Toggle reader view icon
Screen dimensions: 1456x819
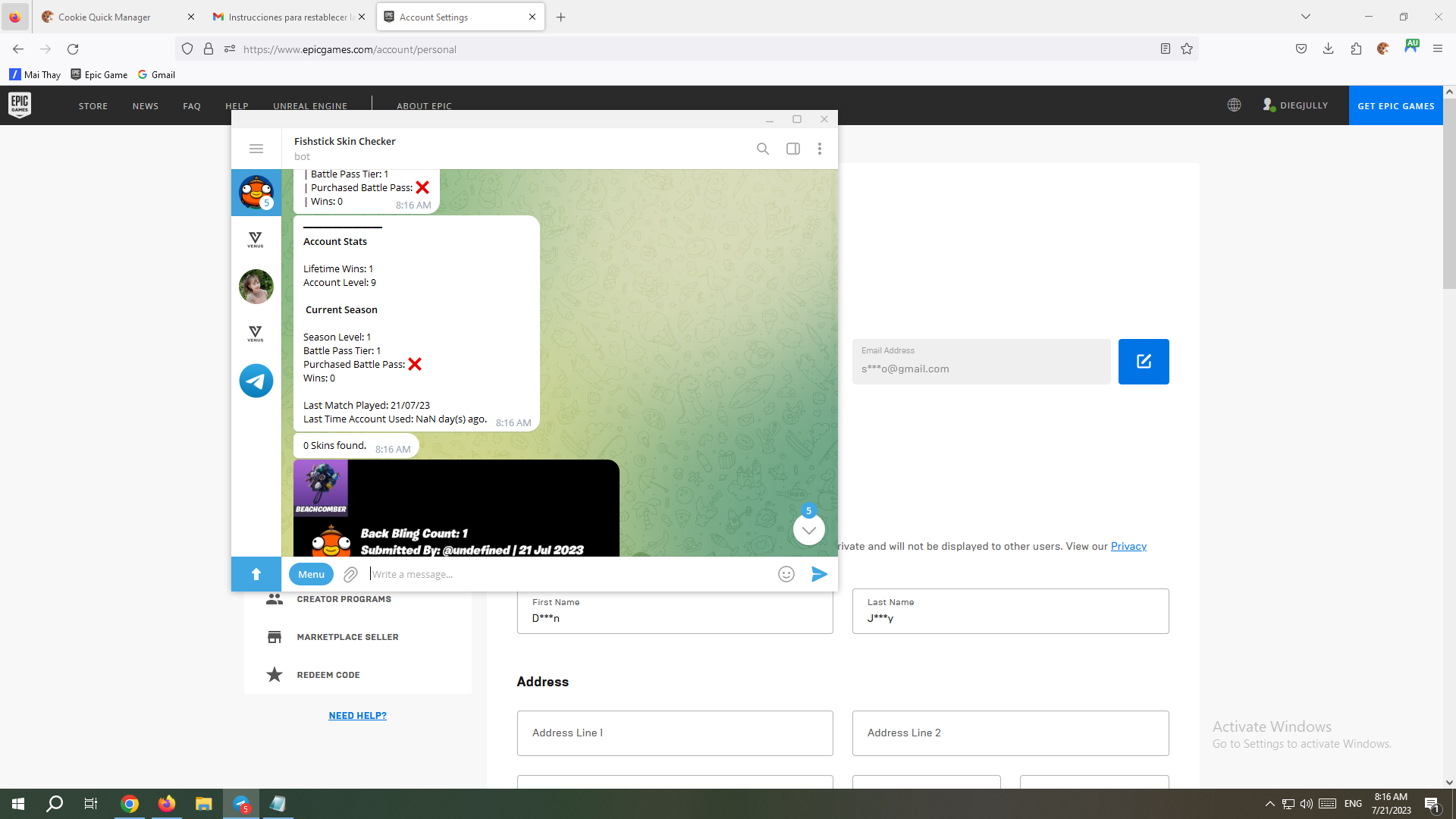click(x=1166, y=49)
